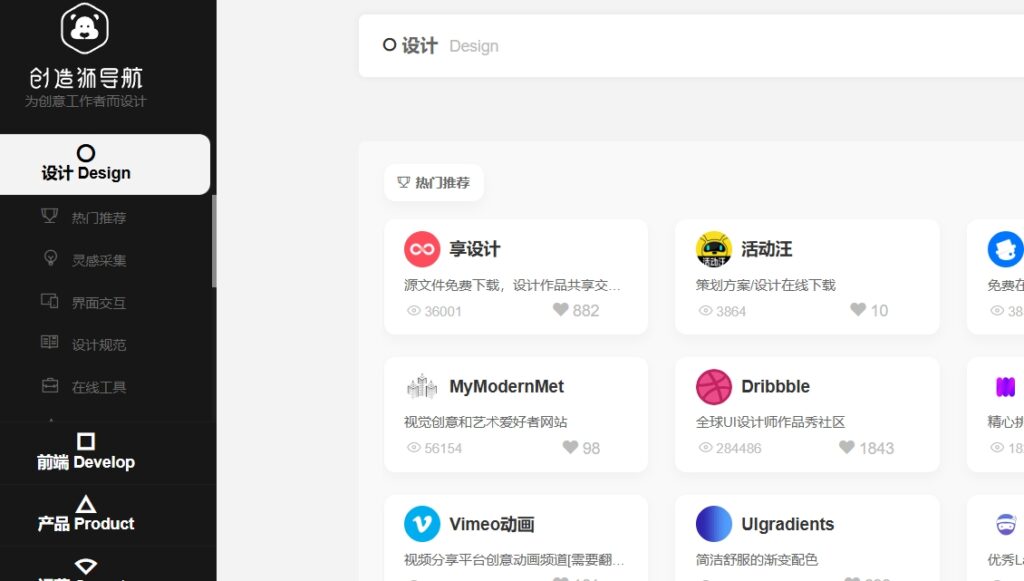Click the eye views icon showing 56154
The height and width of the screenshot is (581, 1024).
(x=414, y=448)
